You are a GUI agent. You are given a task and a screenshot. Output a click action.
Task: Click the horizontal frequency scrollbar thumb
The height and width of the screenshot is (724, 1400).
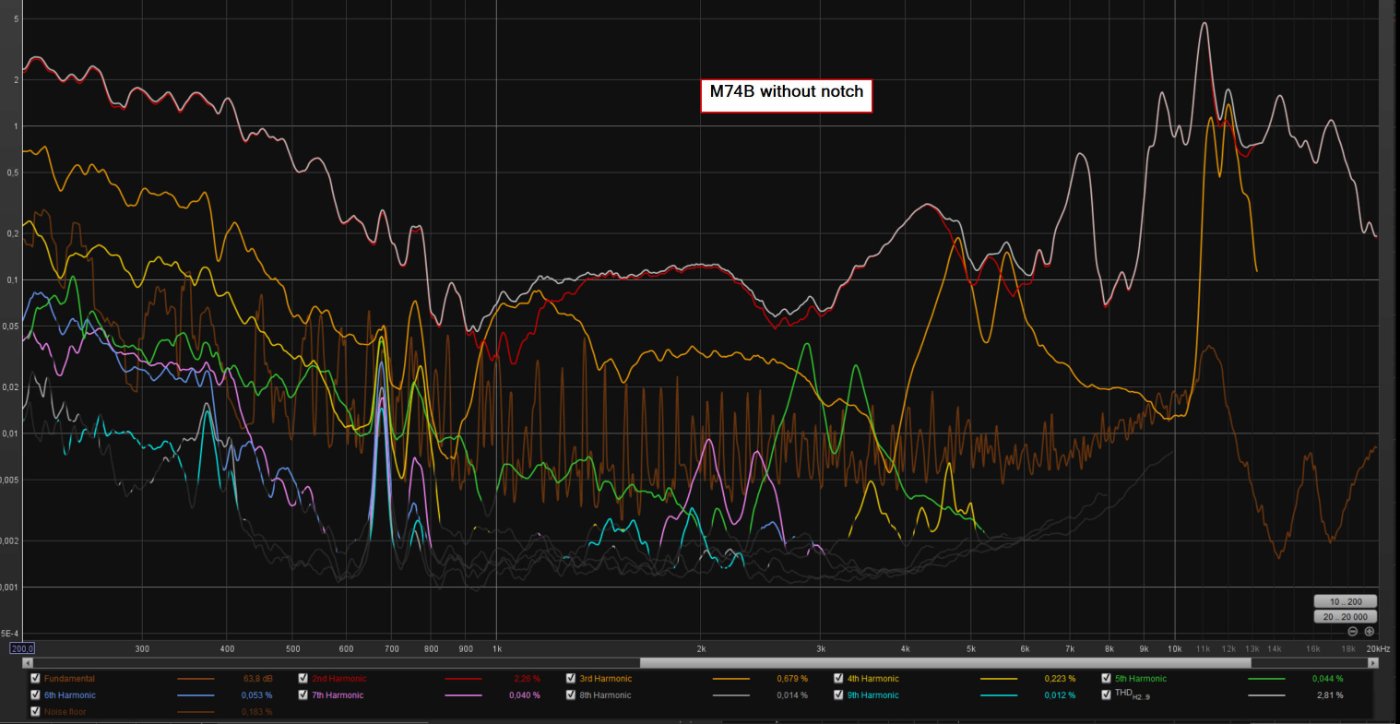point(944,662)
